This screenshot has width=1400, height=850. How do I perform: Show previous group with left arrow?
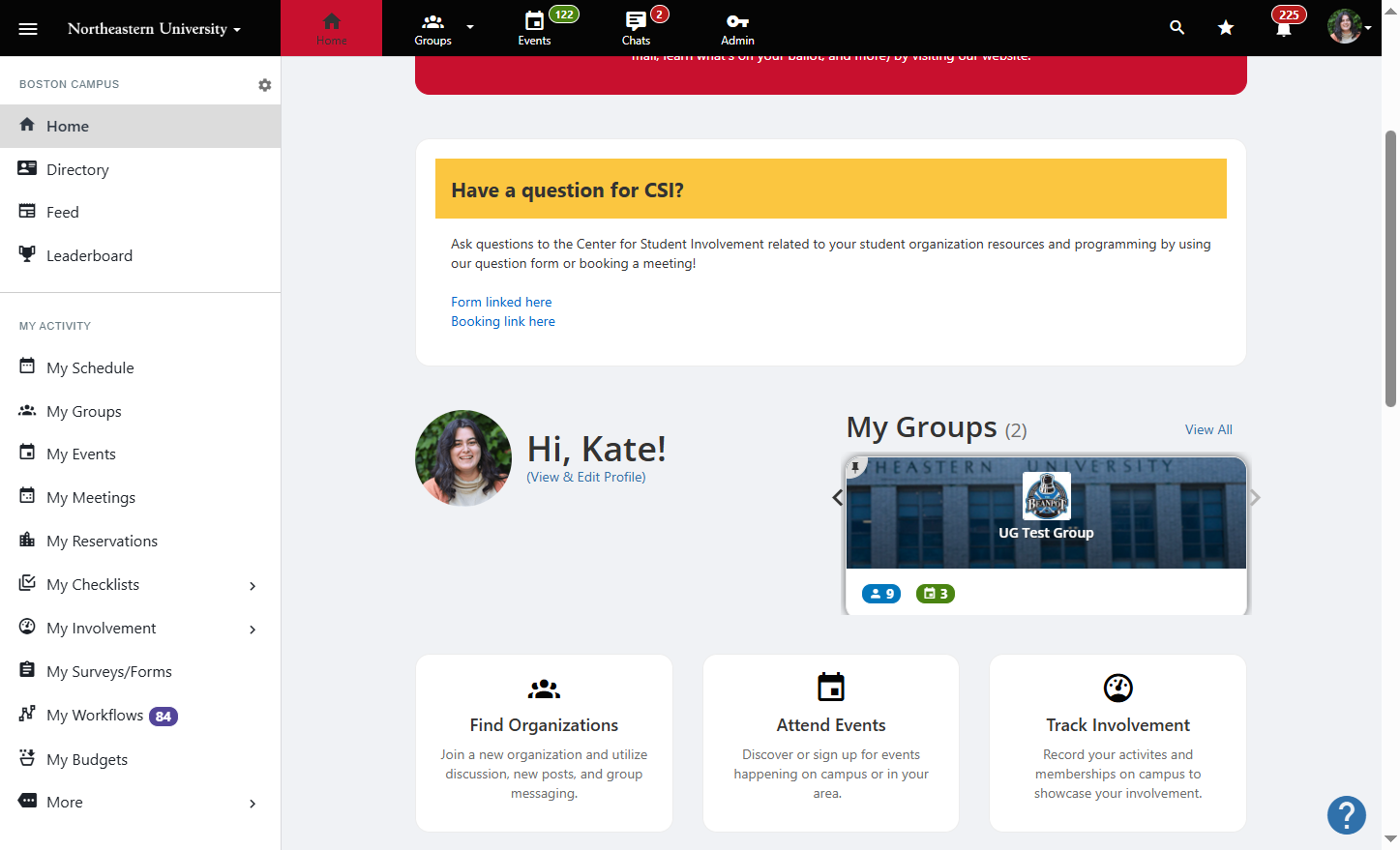click(838, 498)
